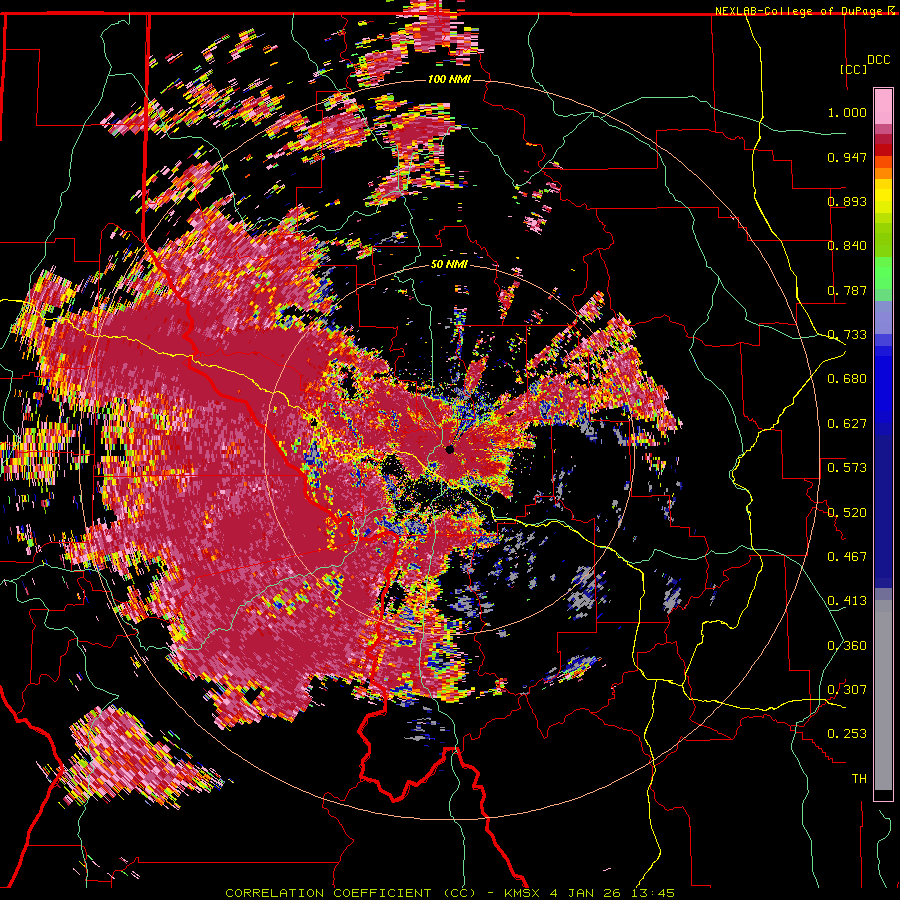Click the [CC] unit label

[x=854, y=69]
